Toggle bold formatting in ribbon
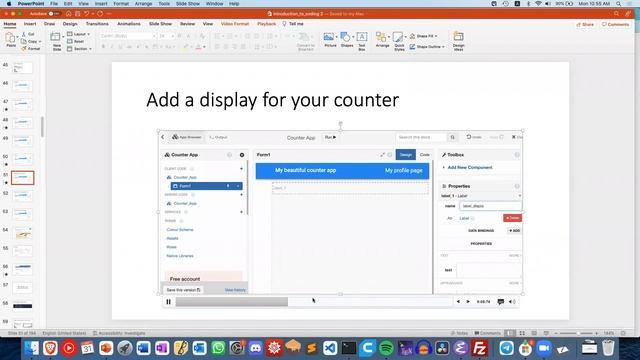640x360 pixels. (104, 47)
